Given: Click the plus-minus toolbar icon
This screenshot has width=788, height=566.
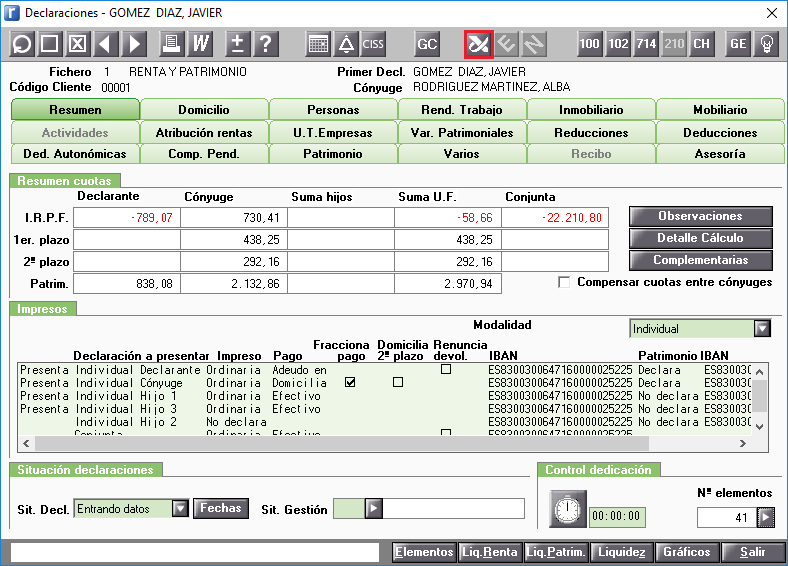Looking at the screenshot, I should pyautogui.click(x=238, y=44).
